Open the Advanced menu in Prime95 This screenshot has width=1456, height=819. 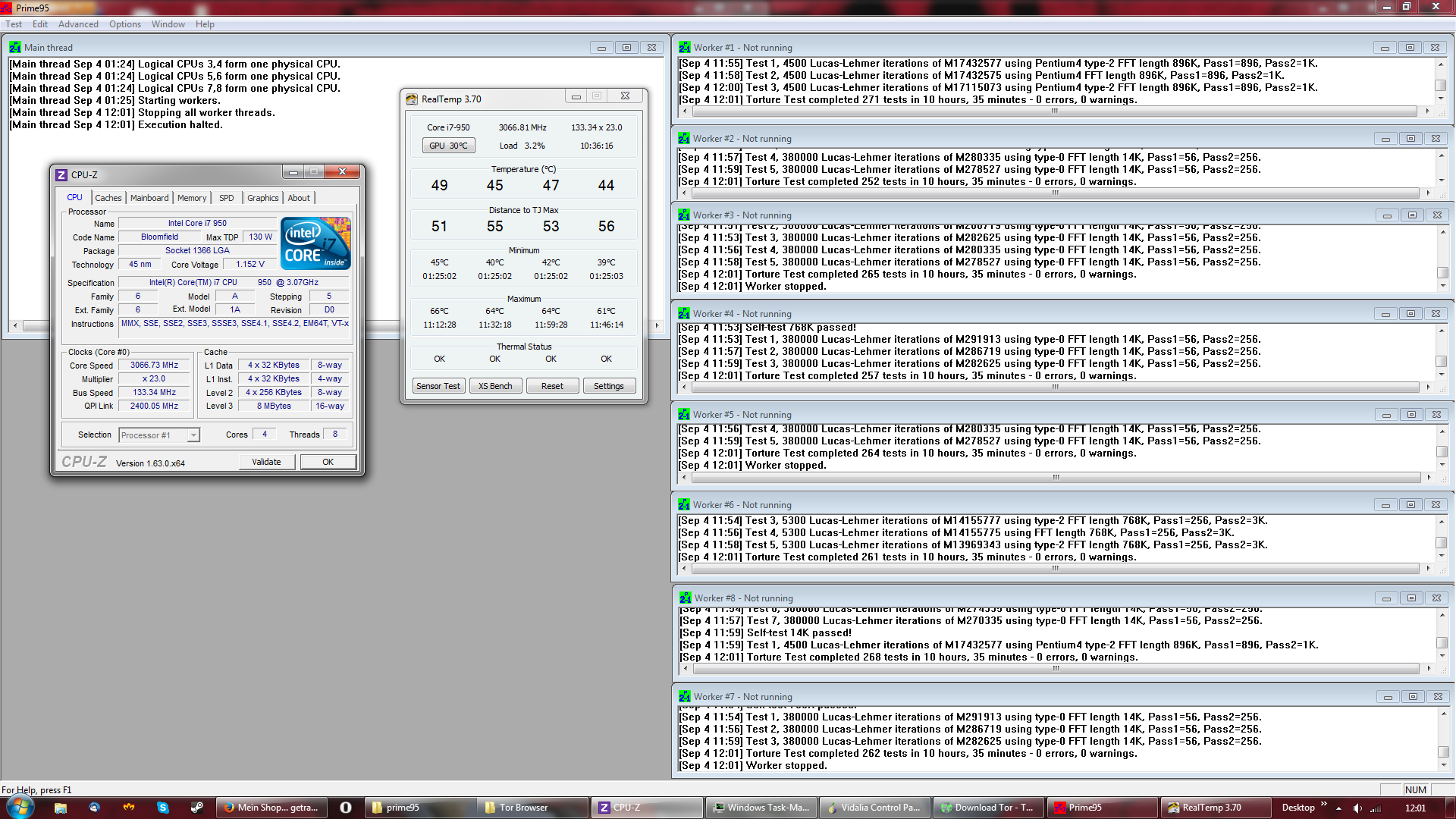(x=78, y=24)
